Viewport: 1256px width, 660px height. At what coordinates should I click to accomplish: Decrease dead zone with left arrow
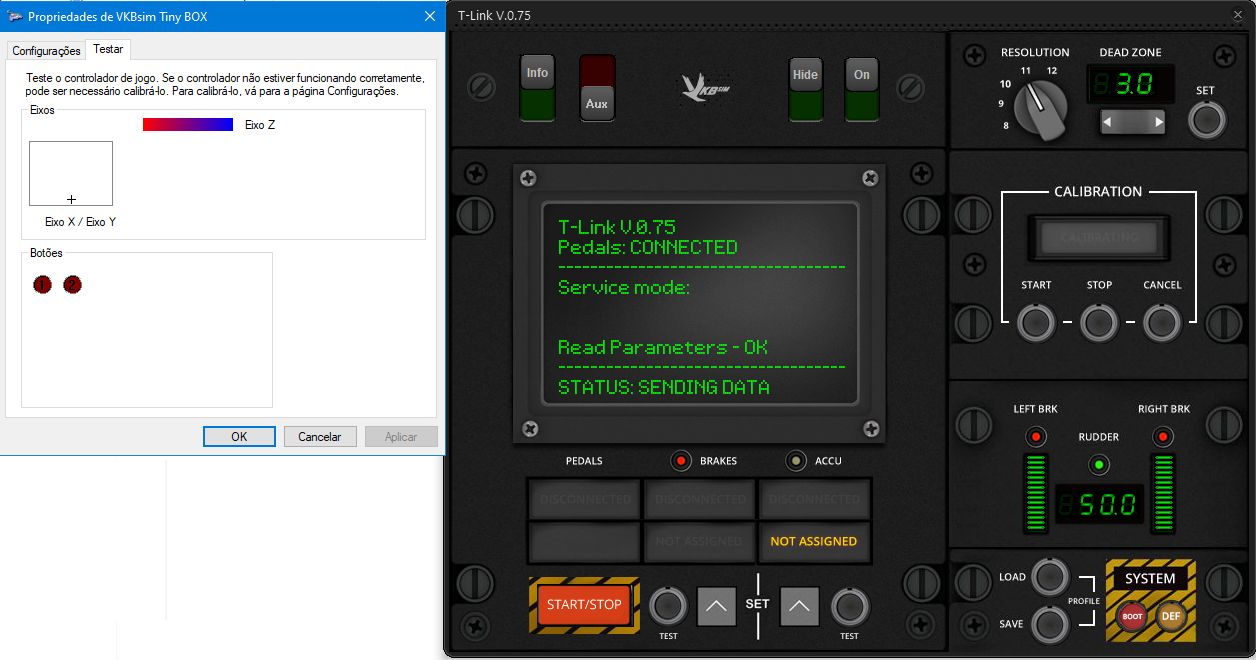(x=1110, y=122)
